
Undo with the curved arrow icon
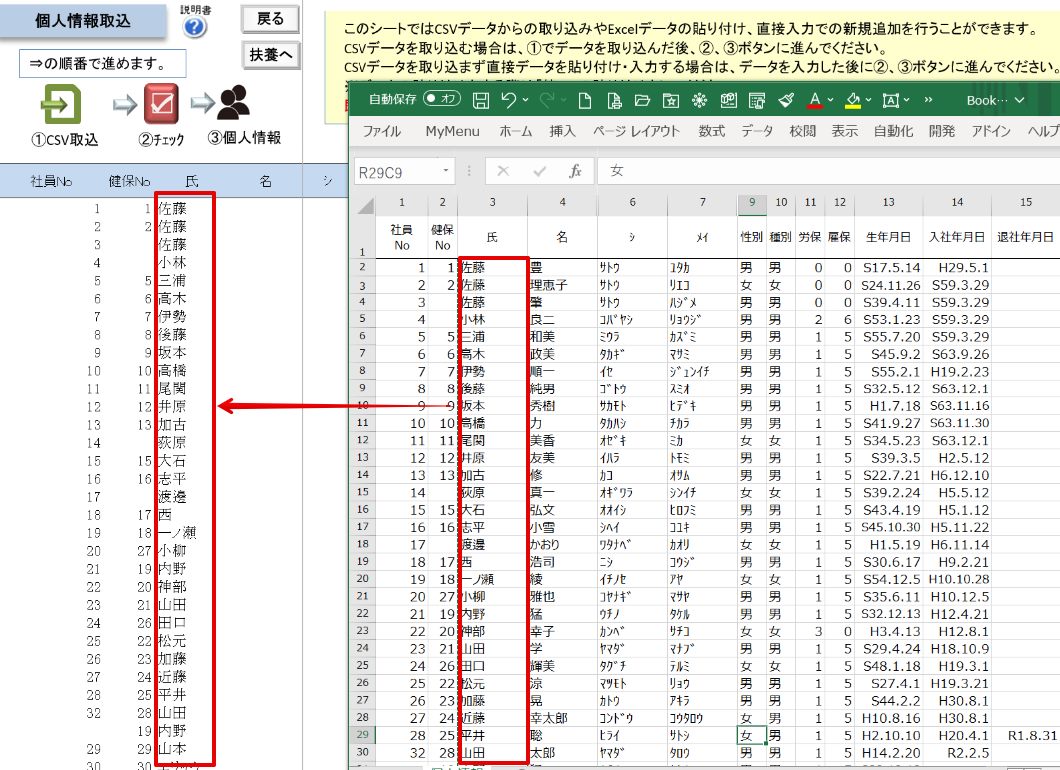click(508, 100)
